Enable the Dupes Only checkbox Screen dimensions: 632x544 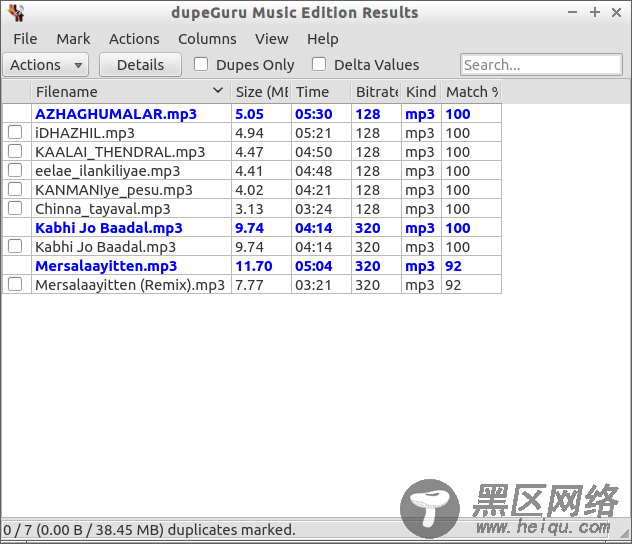tap(201, 64)
